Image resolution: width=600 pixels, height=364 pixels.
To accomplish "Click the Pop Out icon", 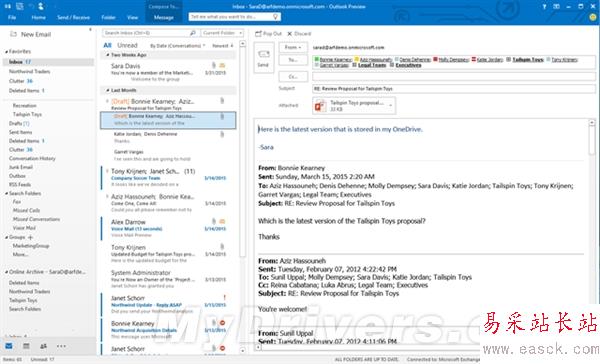I will coord(258,34).
